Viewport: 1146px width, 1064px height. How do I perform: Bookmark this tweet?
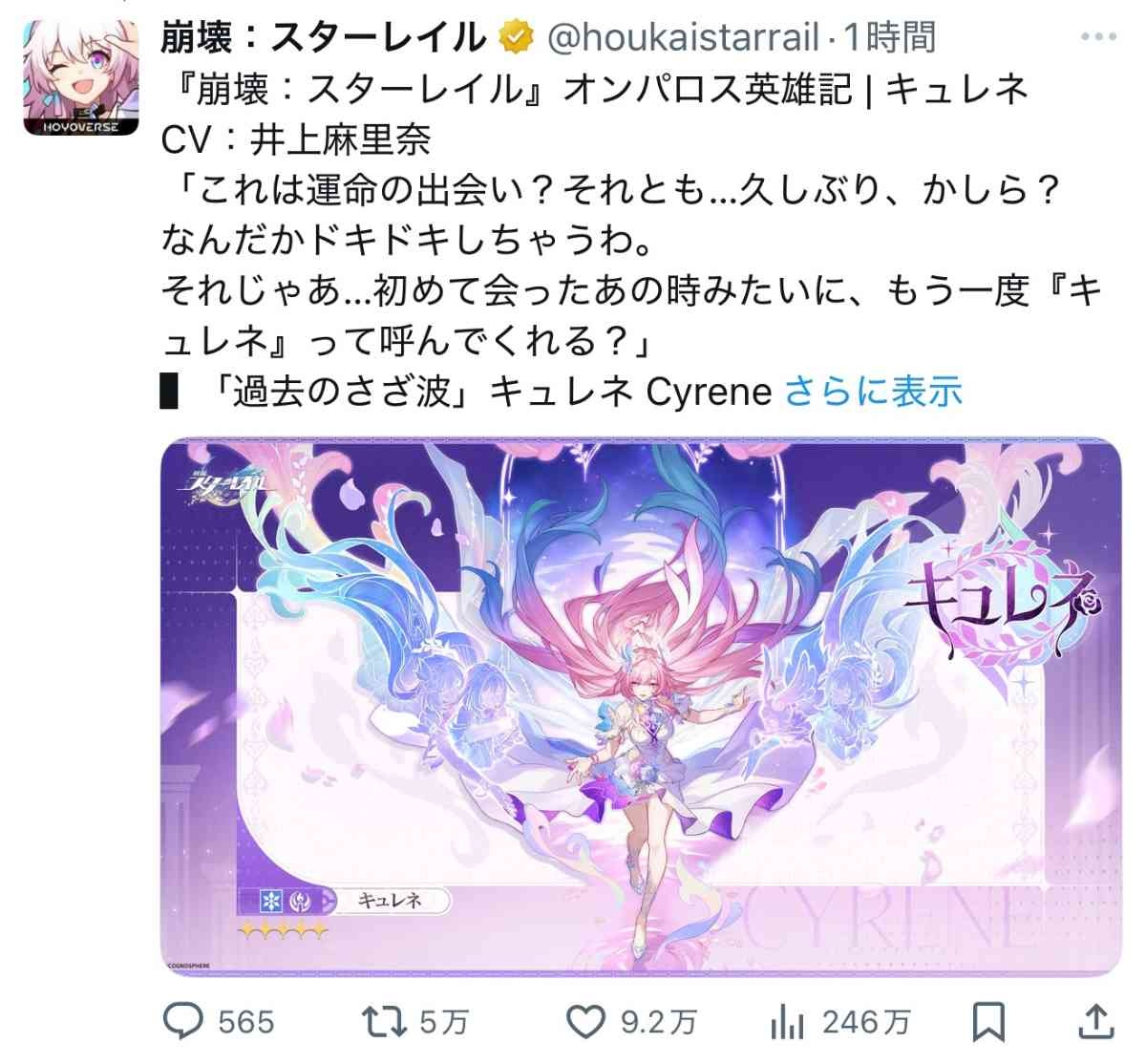(988, 1023)
